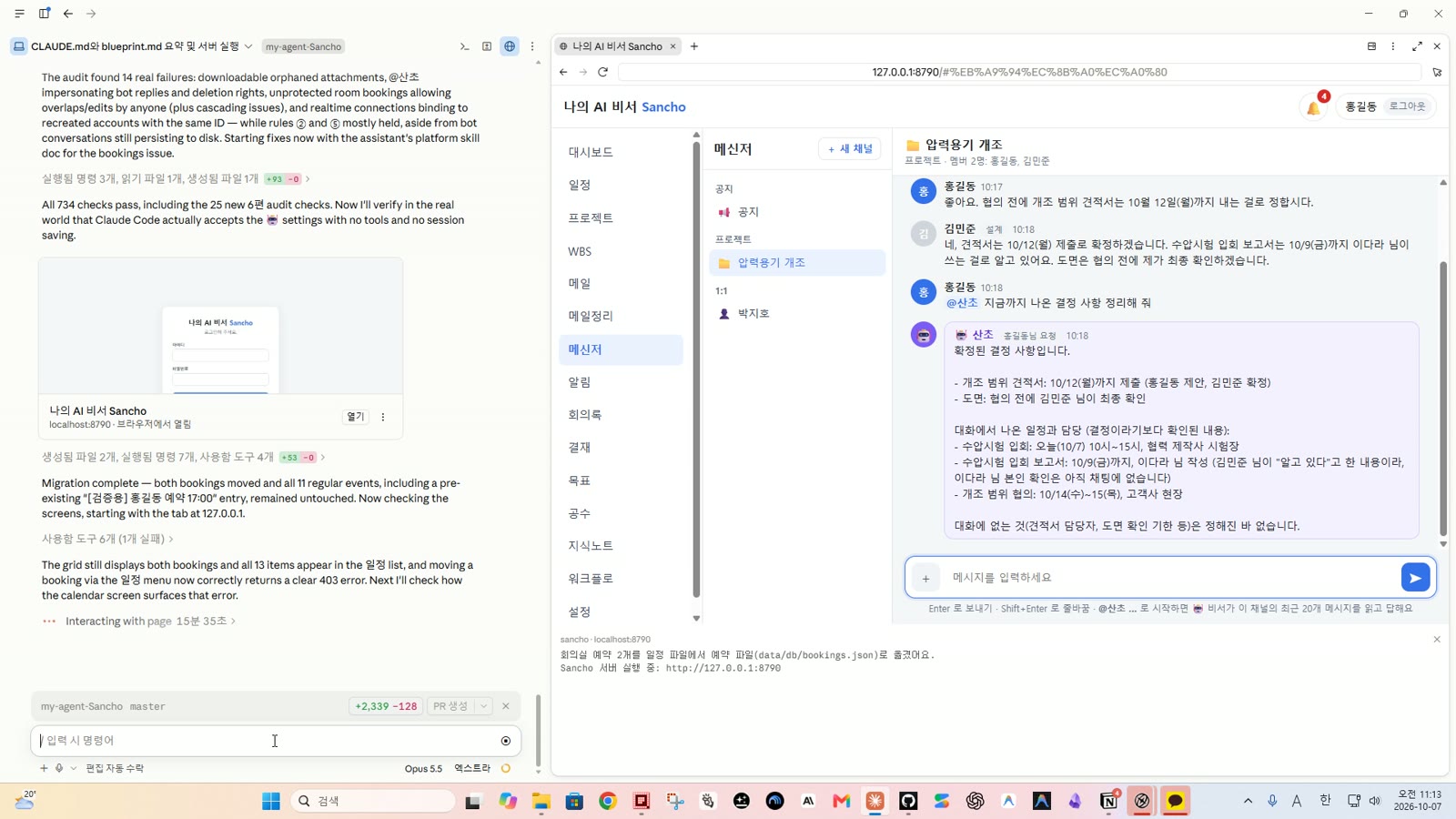Expand the '생성된 파일 2개' summary chevron
1456x819 pixels.
[323, 457]
